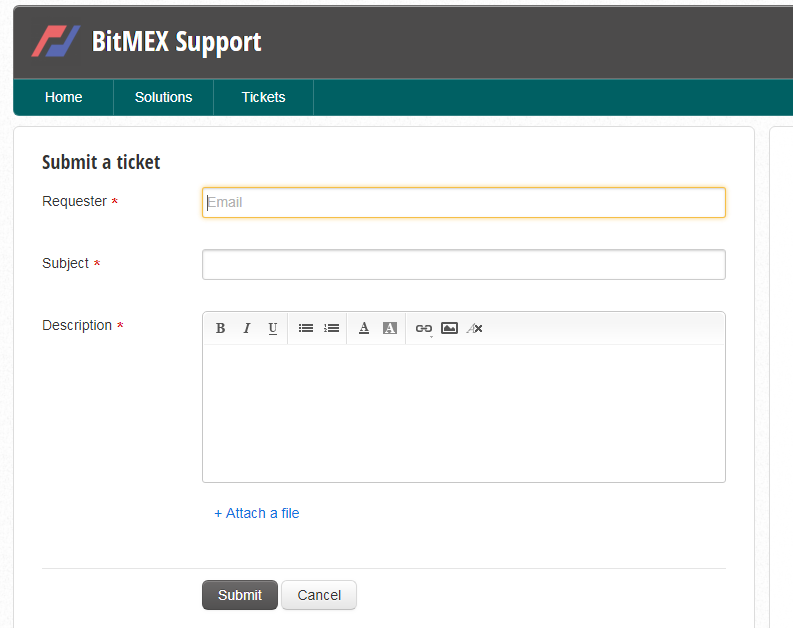Insert a hyperlink into description
793x628 pixels.
[x=423, y=329]
